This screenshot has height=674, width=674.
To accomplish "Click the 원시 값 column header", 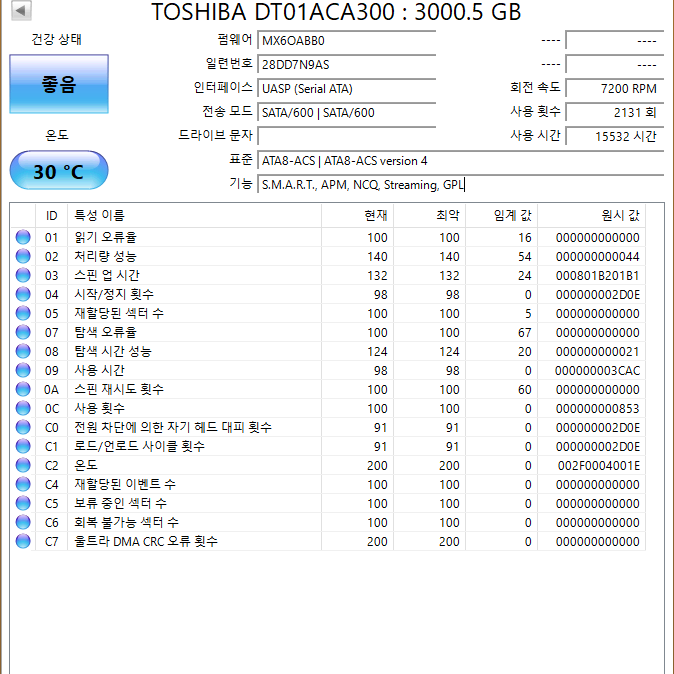I will pyautogui.click(x=591, y=215).
